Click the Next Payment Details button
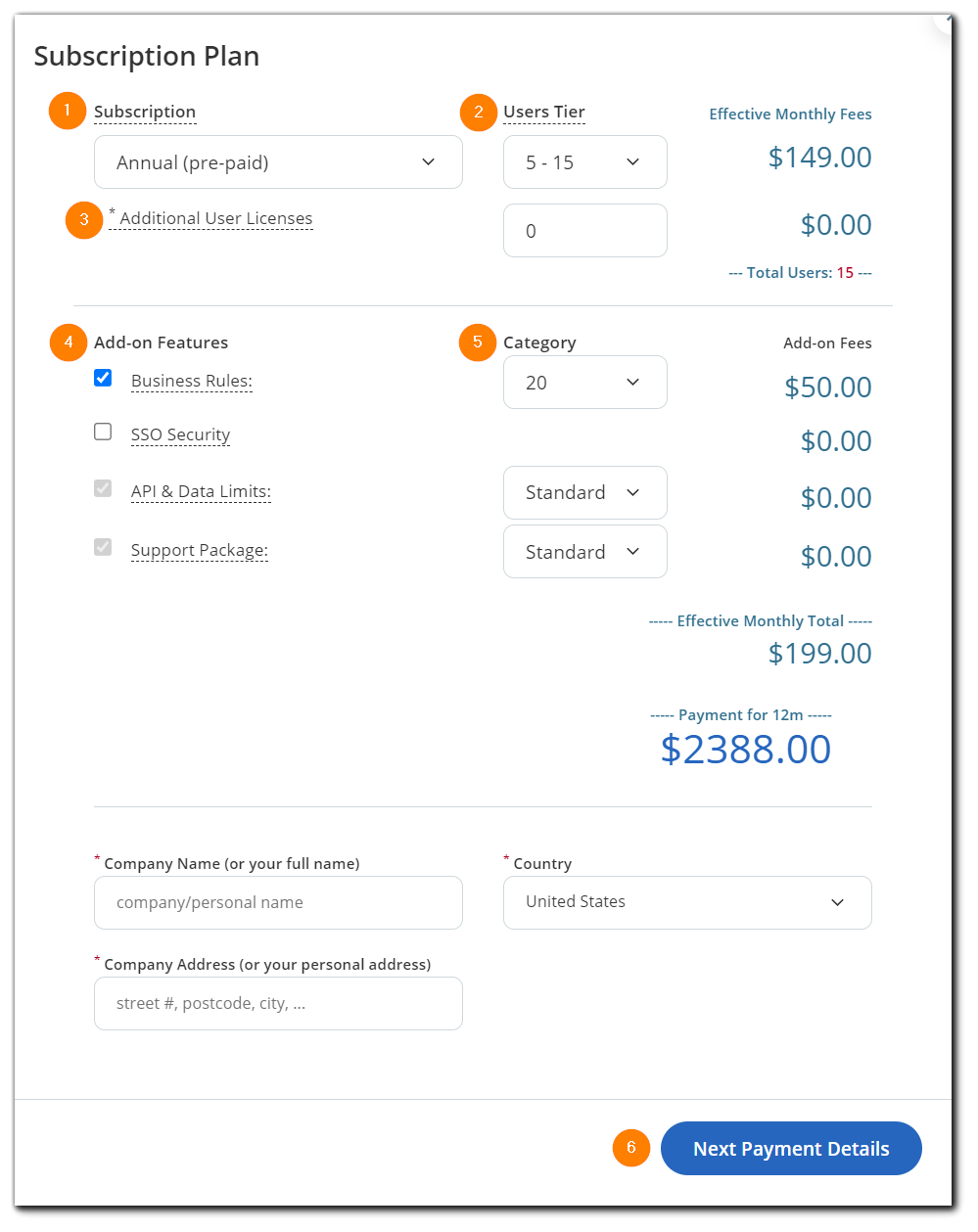 tap(791, 1149)
